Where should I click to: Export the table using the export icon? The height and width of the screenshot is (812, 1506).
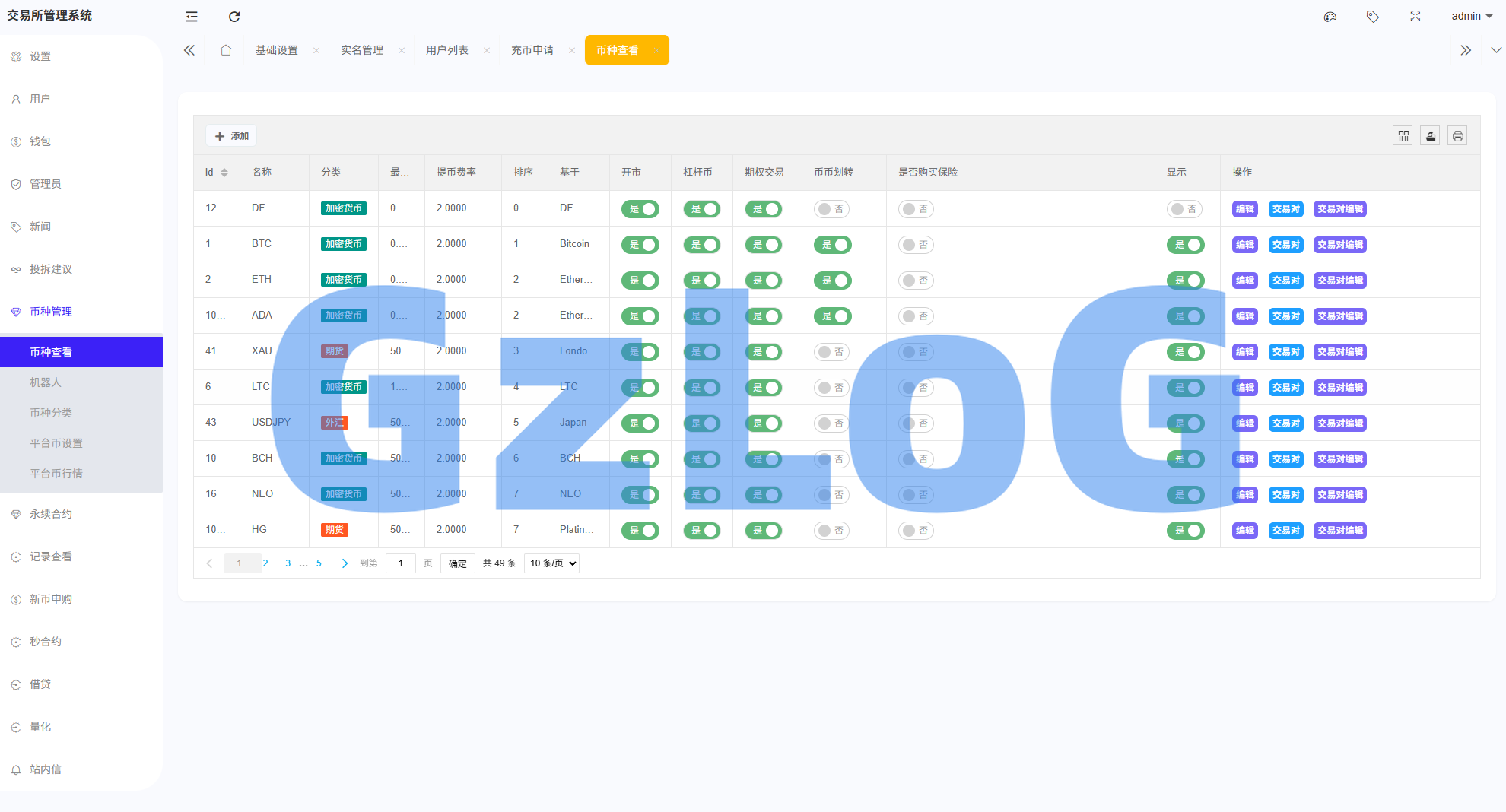[x=1431, y=135]
